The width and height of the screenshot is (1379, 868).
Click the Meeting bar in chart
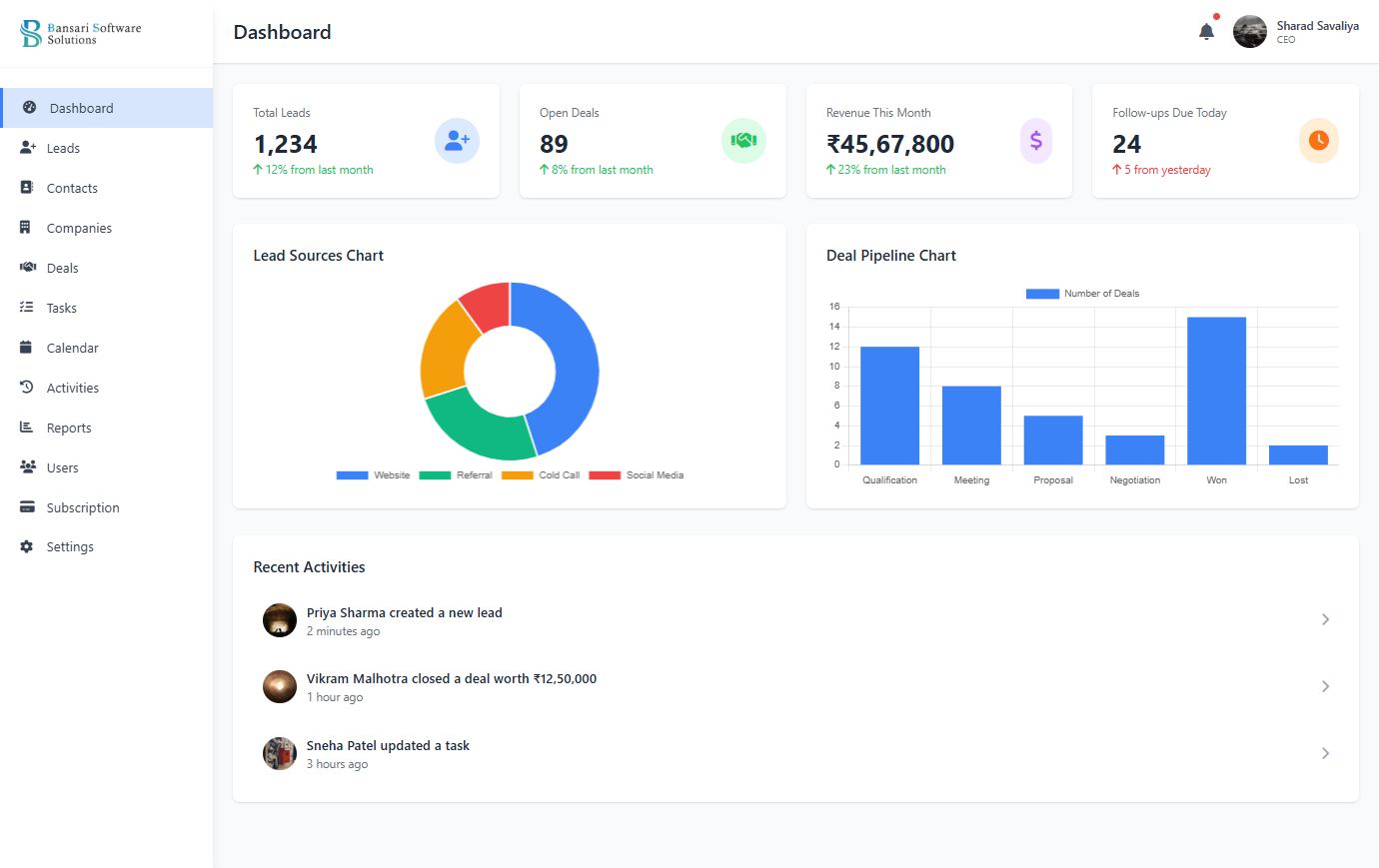coord(971,426)
